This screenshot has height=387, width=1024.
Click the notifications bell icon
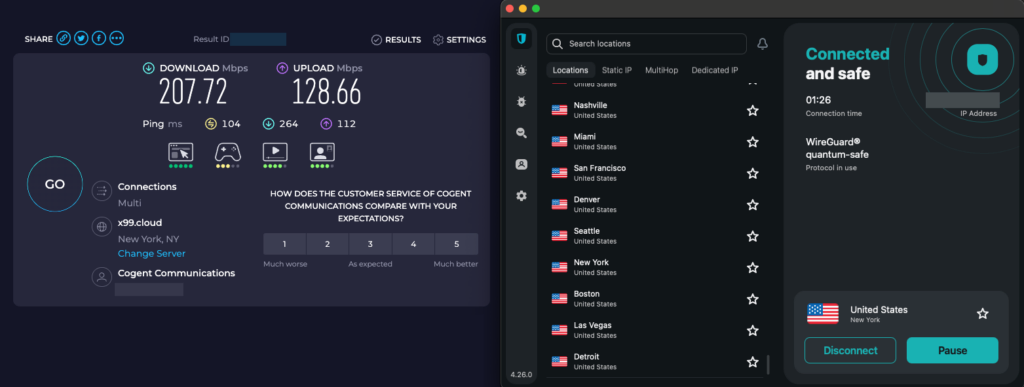point(762,44)
